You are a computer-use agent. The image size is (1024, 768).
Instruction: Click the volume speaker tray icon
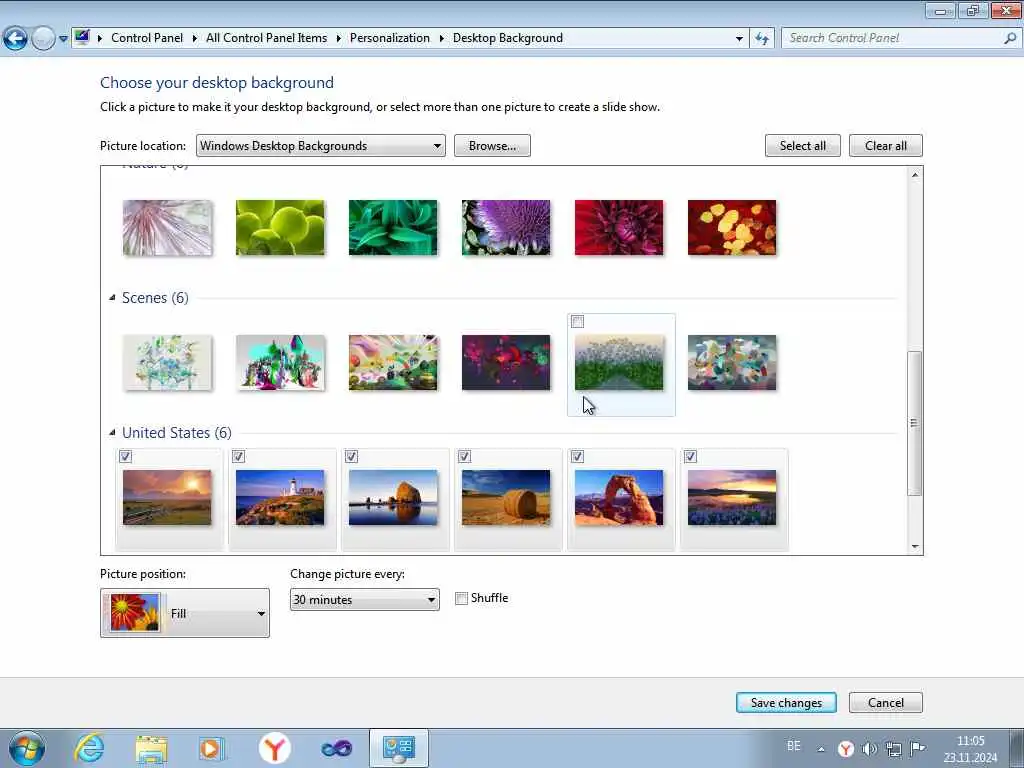point(869,748)
